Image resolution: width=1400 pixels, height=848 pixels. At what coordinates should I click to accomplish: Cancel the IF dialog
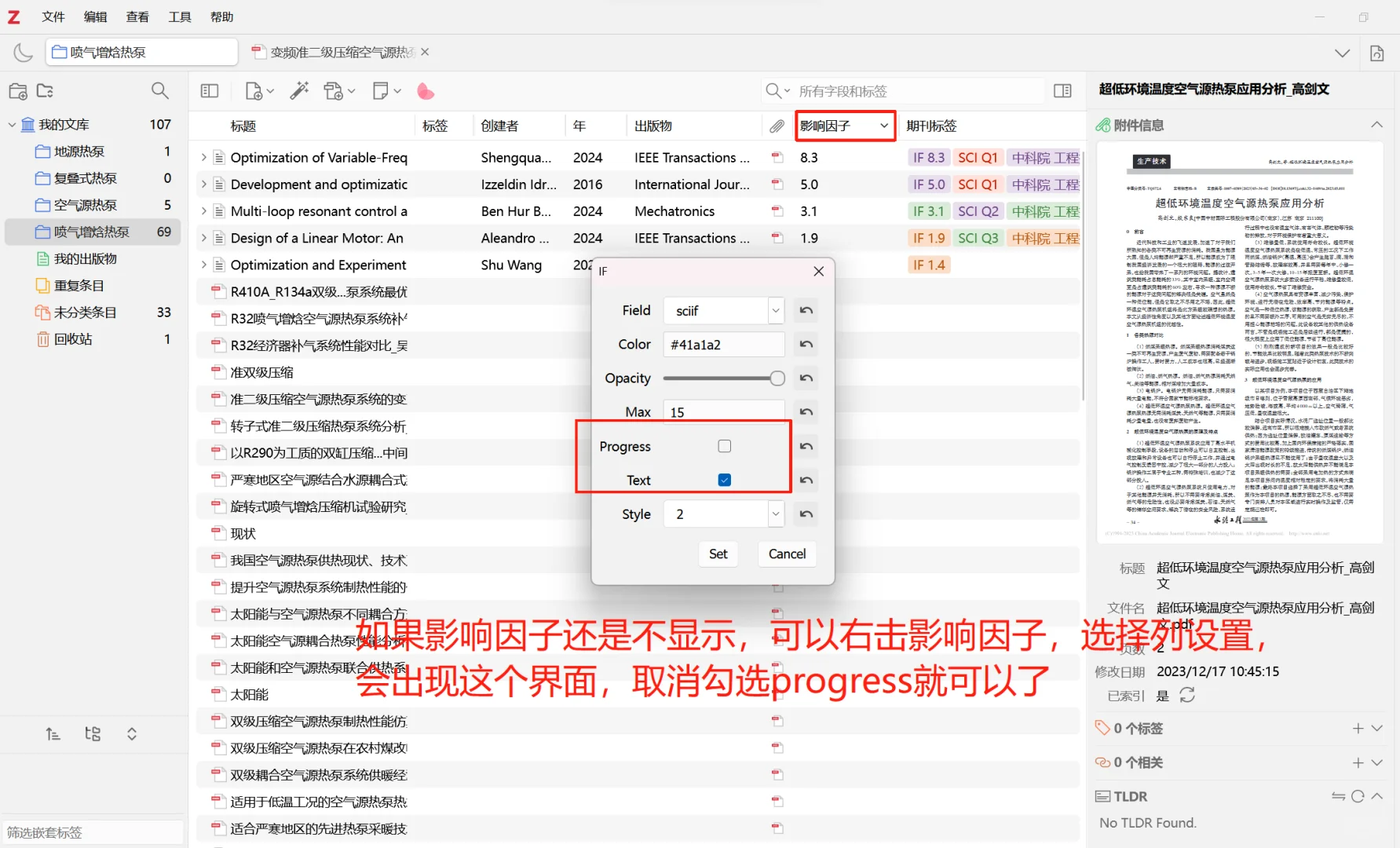coord(786,554)
